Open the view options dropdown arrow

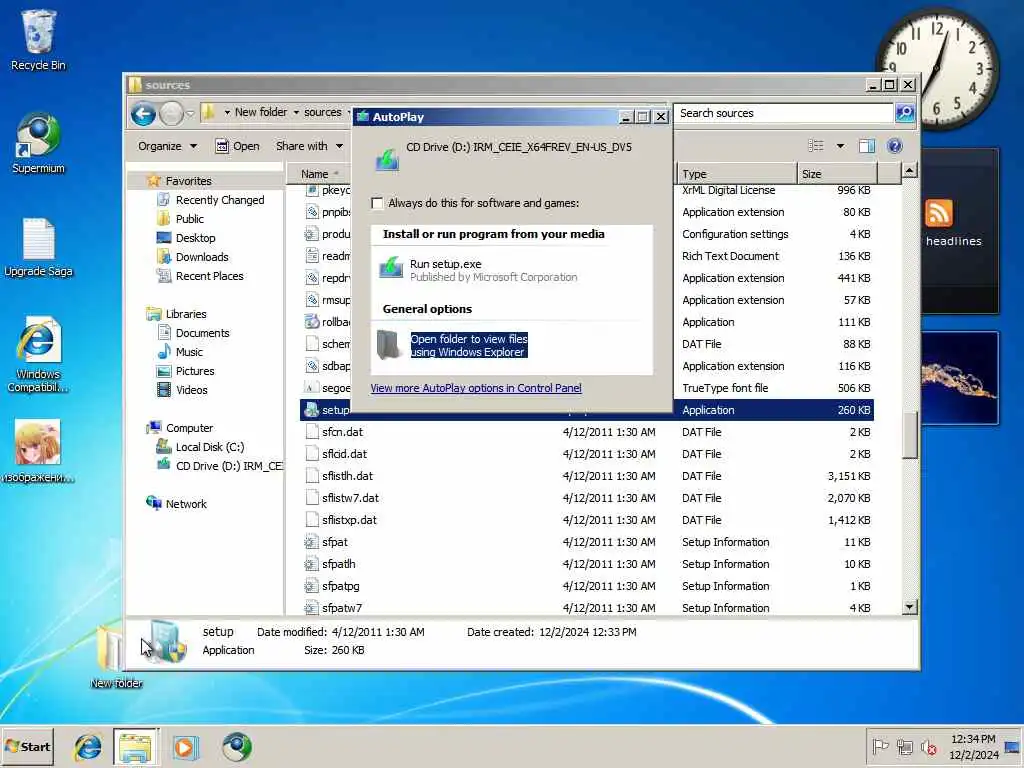click(x=840, y=146)
